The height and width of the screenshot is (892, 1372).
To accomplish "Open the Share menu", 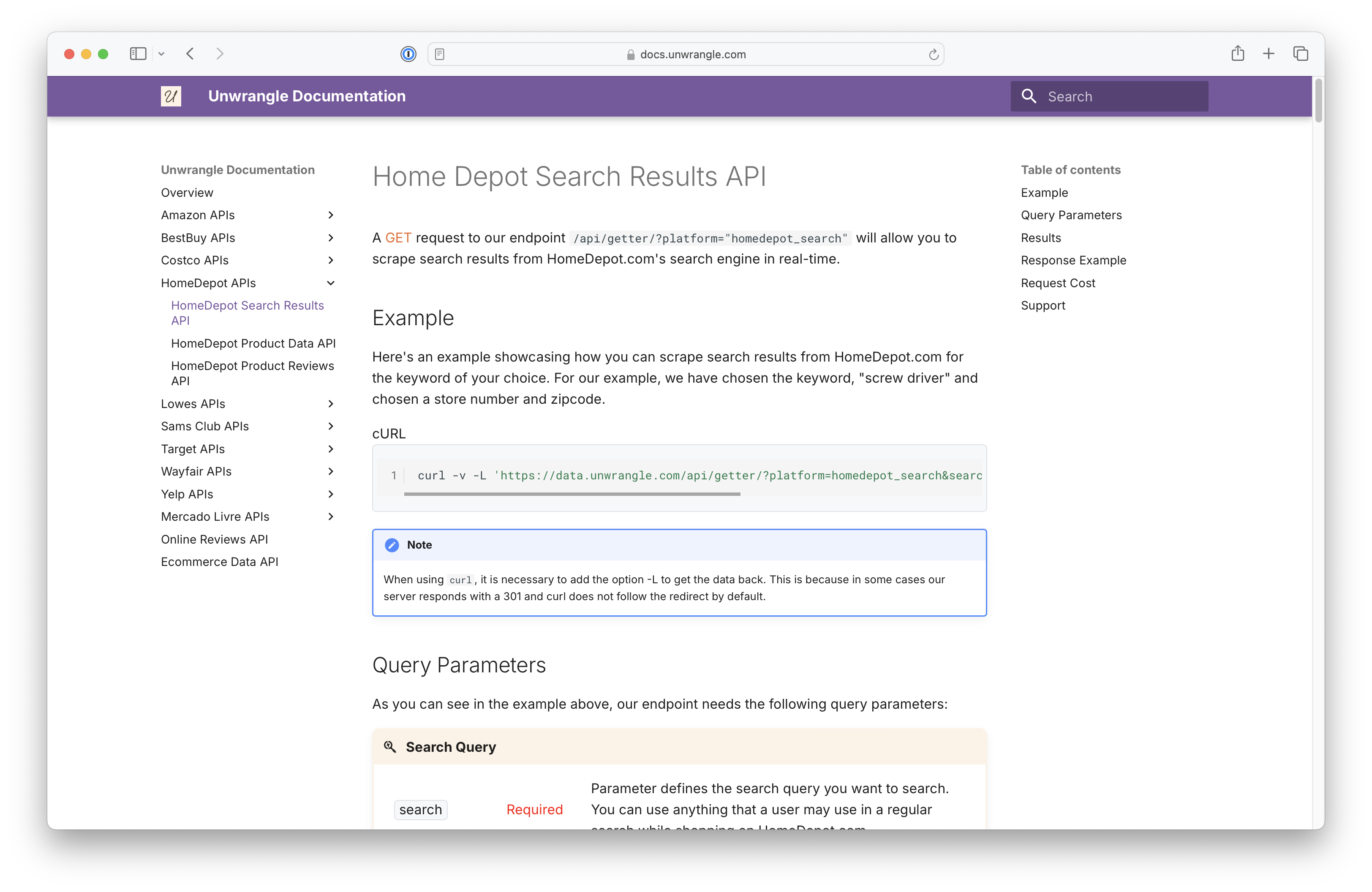I will [x=1237, y=54].
